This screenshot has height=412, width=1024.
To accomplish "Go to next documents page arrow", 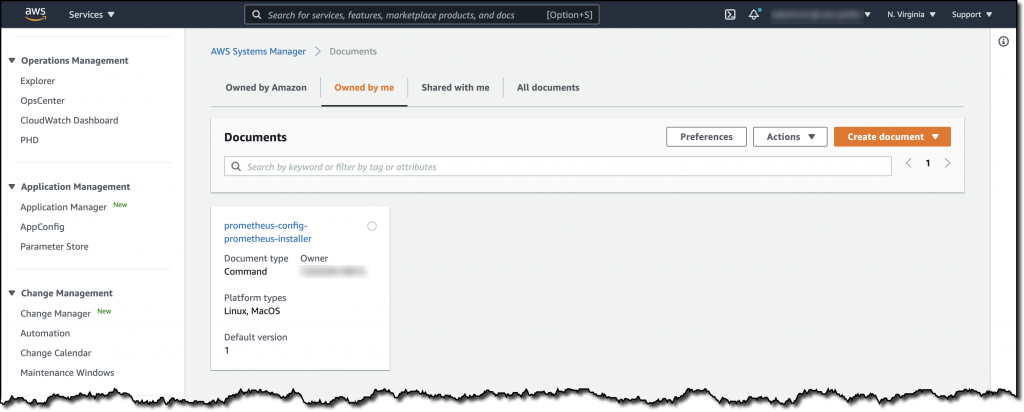I will tap(948, 163).
